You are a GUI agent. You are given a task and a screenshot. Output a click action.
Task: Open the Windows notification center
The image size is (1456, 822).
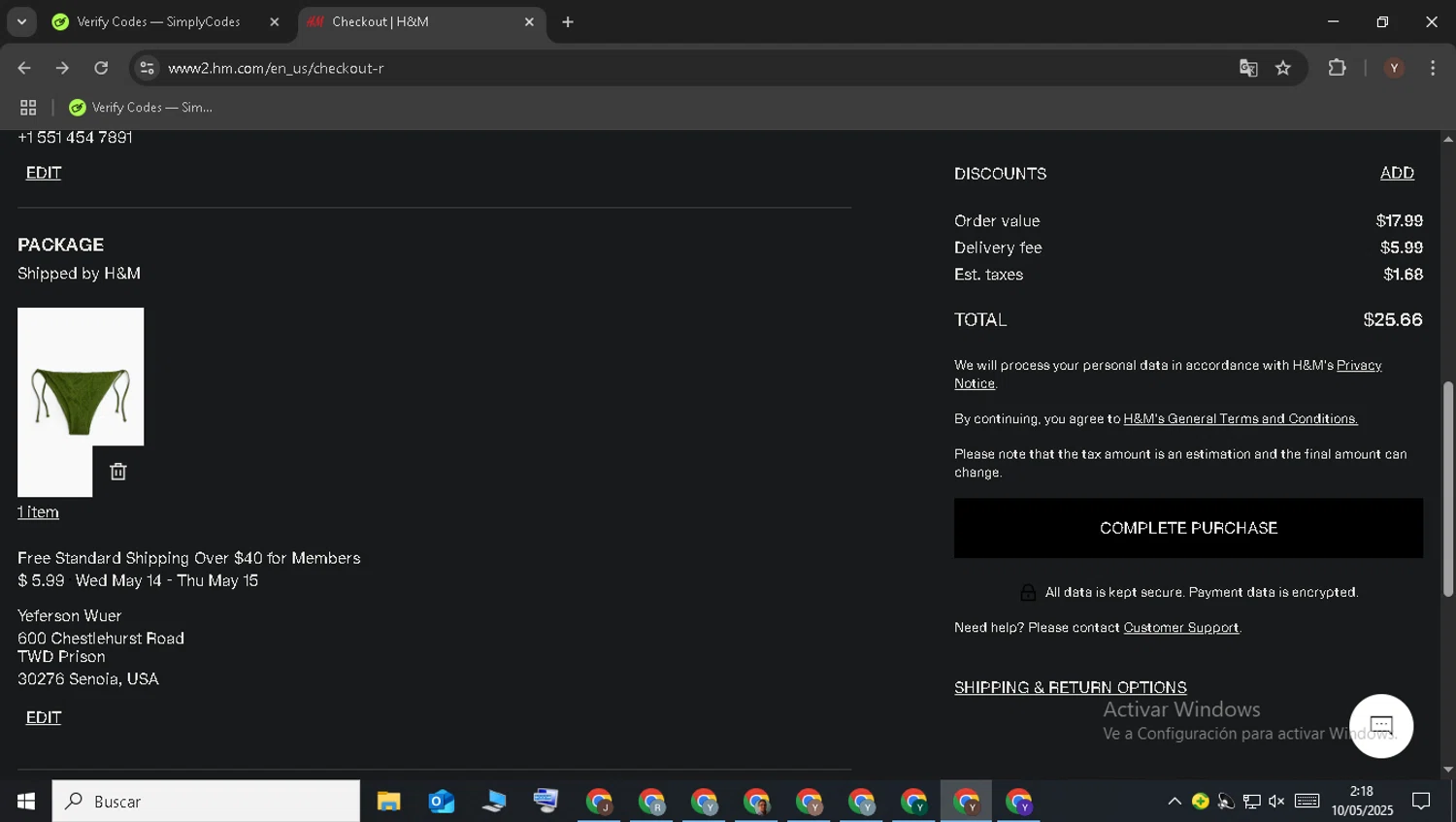pyautogui.click(x=1421, y=802)
